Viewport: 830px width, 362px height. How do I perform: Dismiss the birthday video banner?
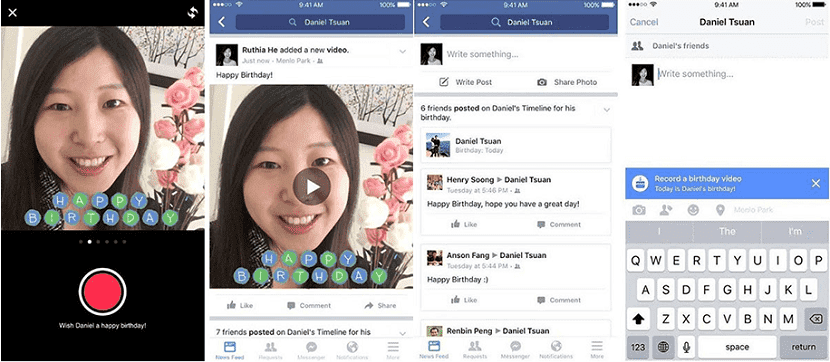click(816, 184)
